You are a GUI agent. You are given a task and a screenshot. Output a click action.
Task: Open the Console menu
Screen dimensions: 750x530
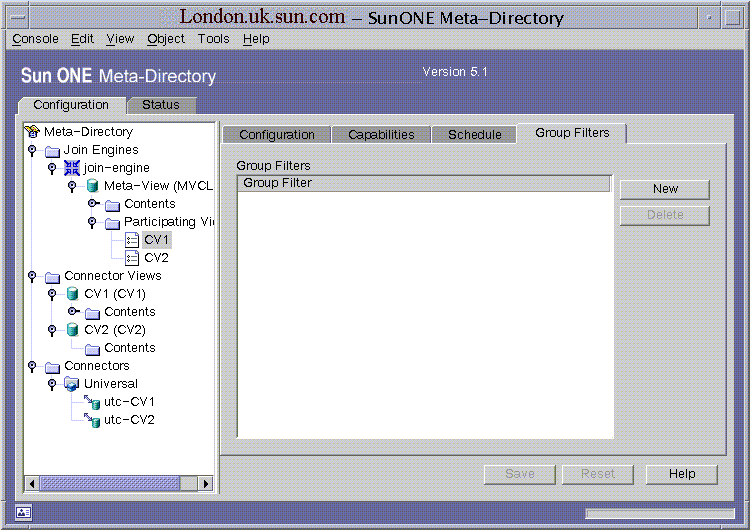(35, 39)
